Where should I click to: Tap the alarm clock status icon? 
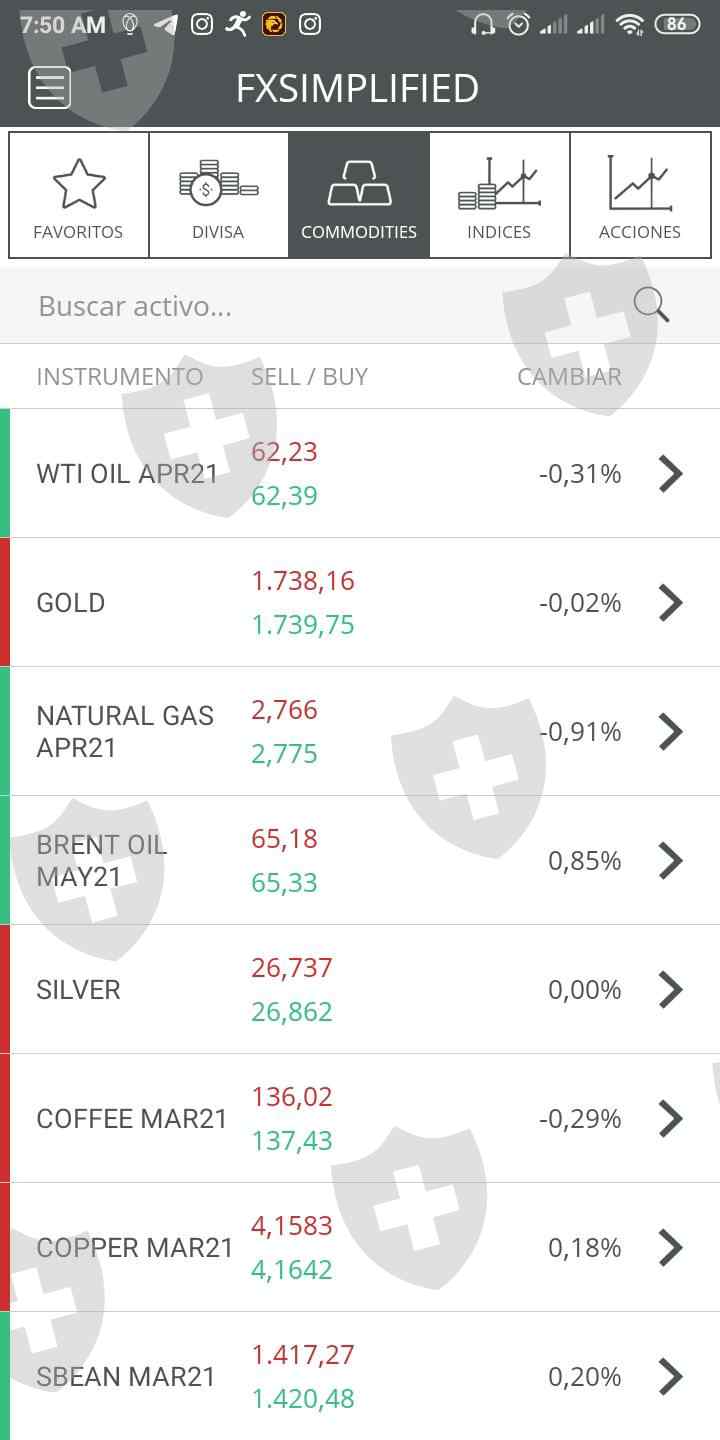click(518, 24)
